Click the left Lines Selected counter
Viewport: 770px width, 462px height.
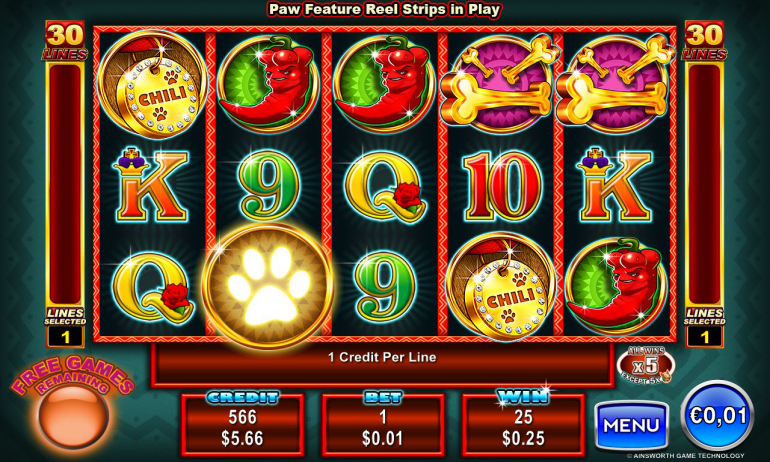(x=65, y=337)
